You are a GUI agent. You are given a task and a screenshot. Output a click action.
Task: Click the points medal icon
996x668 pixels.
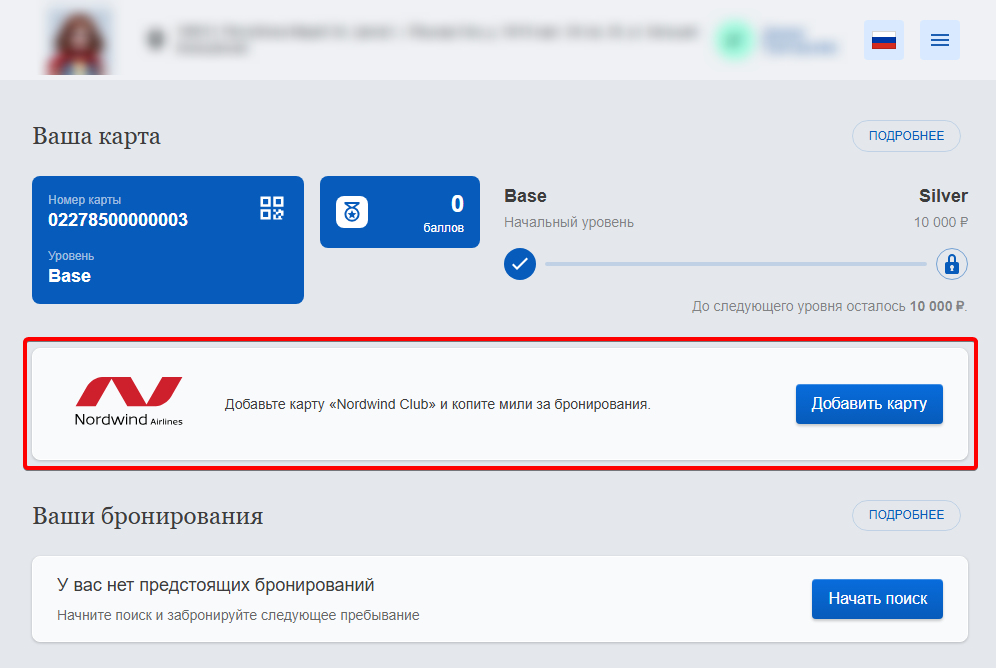tap(352, 212)
